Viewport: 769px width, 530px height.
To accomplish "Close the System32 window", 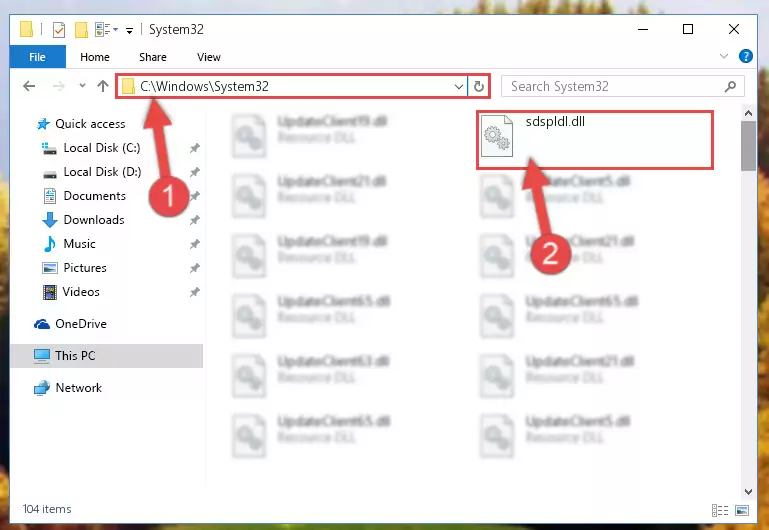I will [734, 29].
